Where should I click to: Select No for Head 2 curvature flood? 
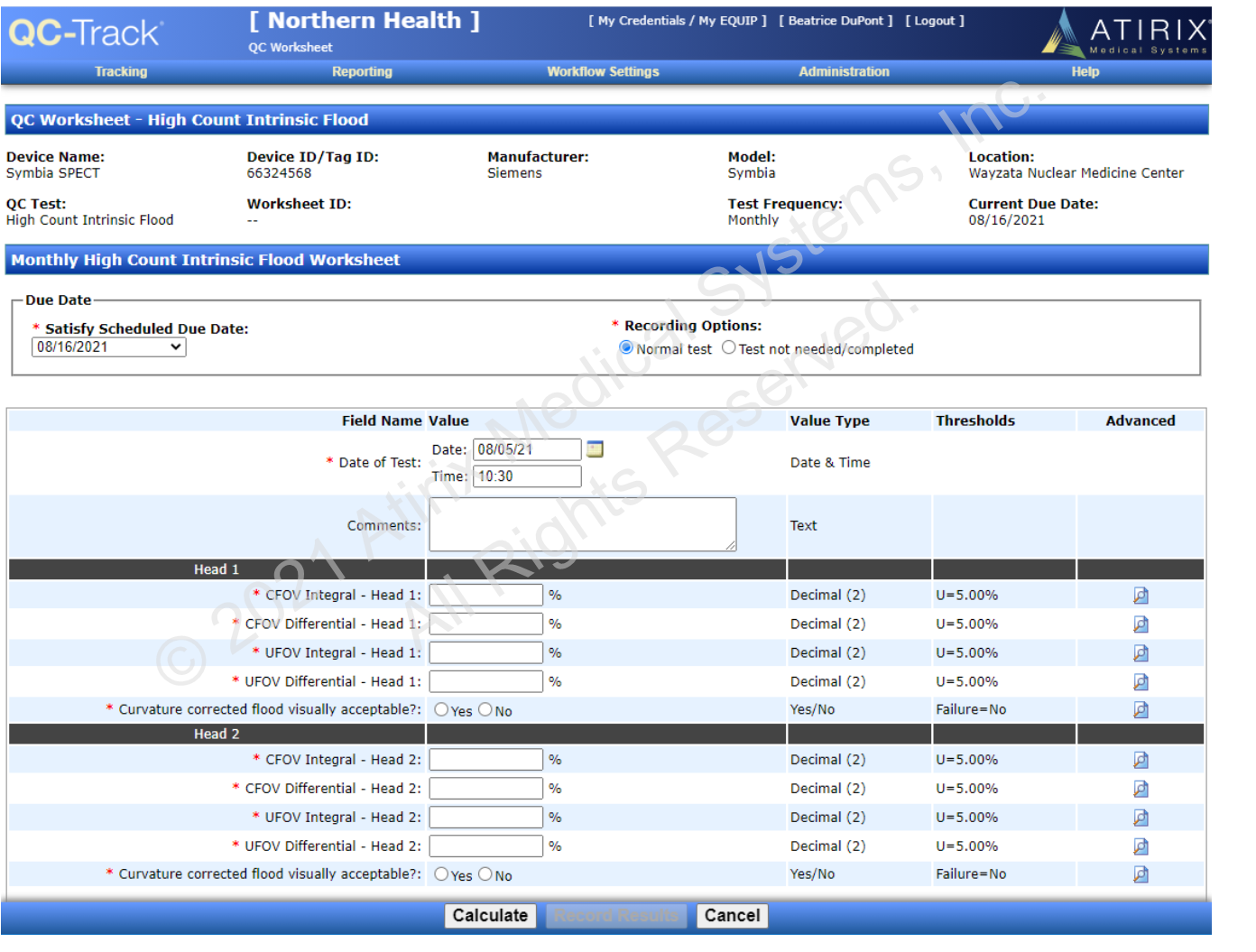[485, 874]
